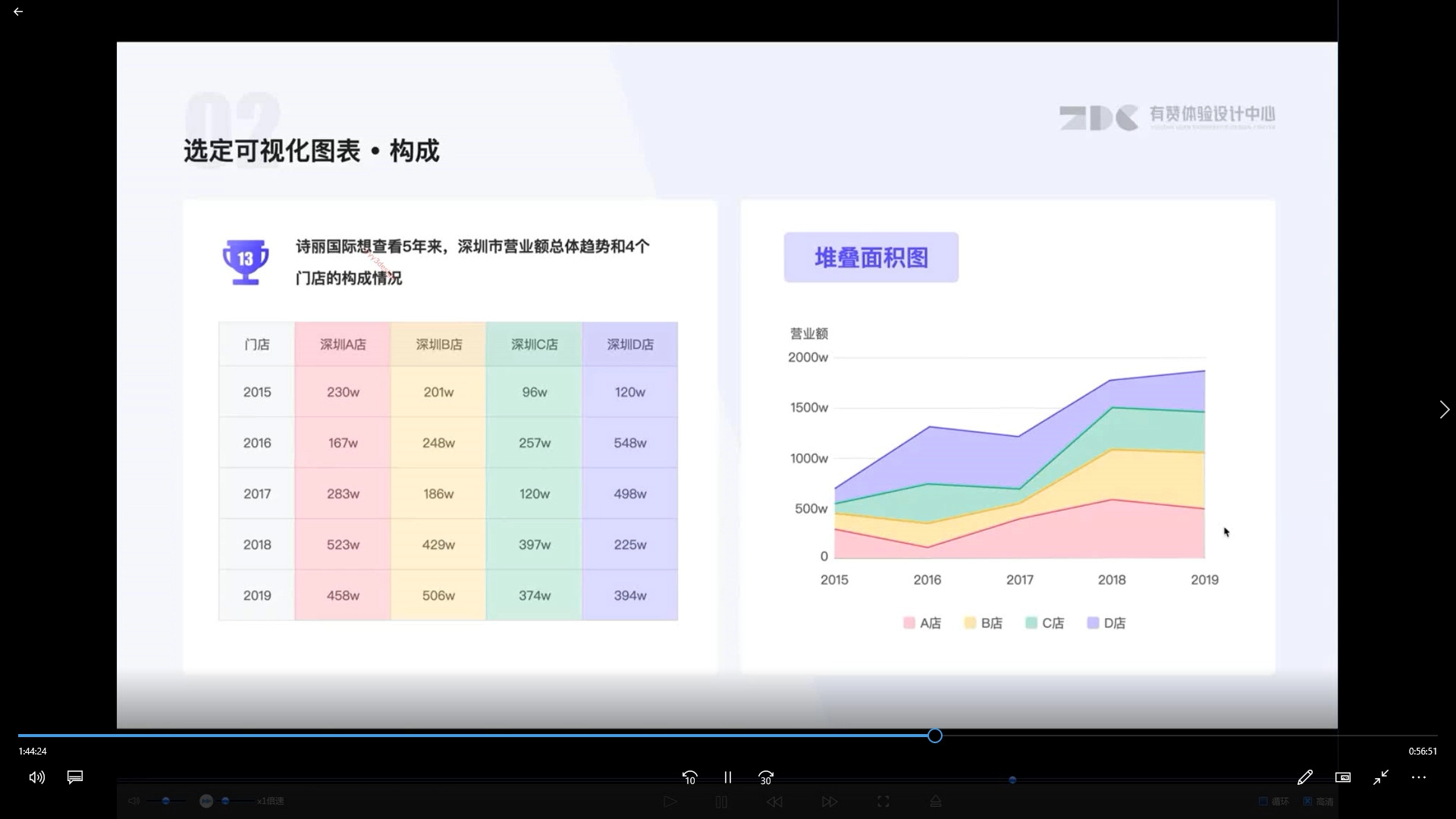
Task: Toggle the 高清 HD checkbox
Action: [x=1307, y=801]
